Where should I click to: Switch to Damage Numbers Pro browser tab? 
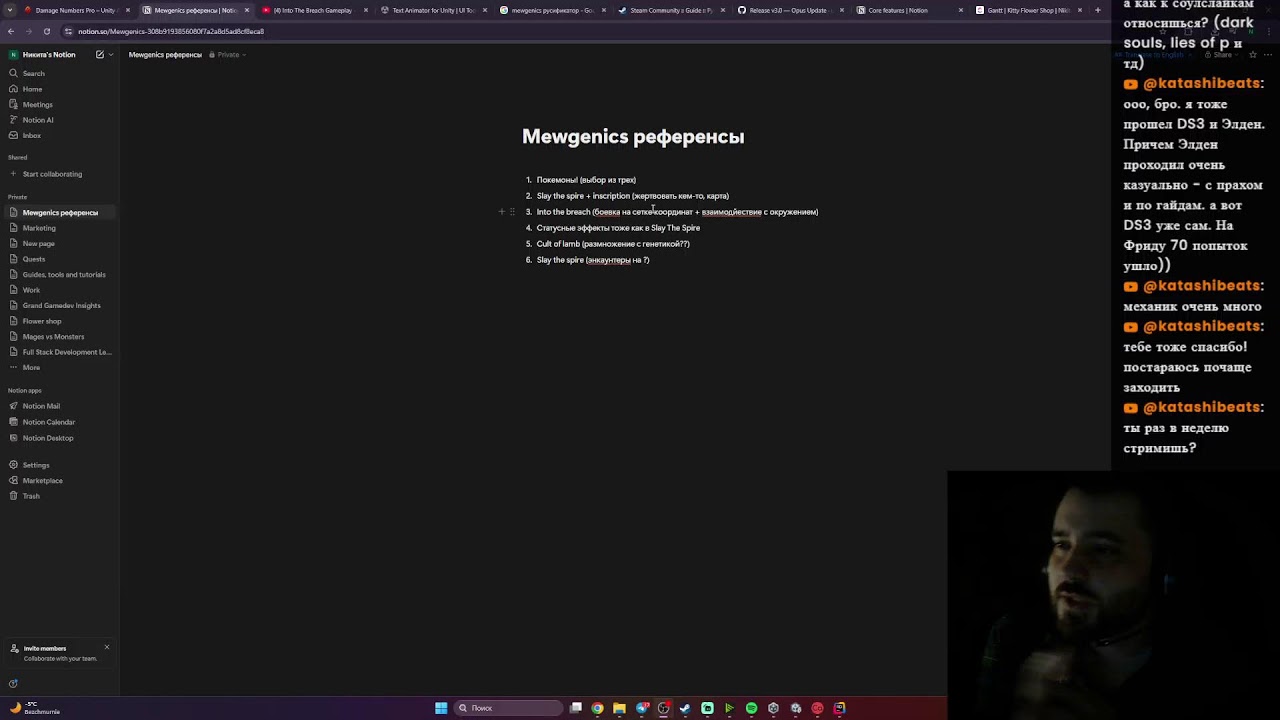75,10
